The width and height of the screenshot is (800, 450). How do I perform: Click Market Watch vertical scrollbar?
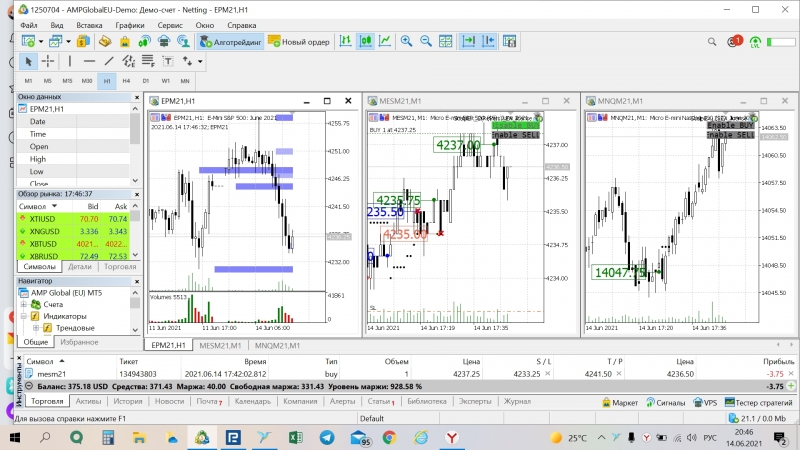pyautogui.click(x=135, y=231)
